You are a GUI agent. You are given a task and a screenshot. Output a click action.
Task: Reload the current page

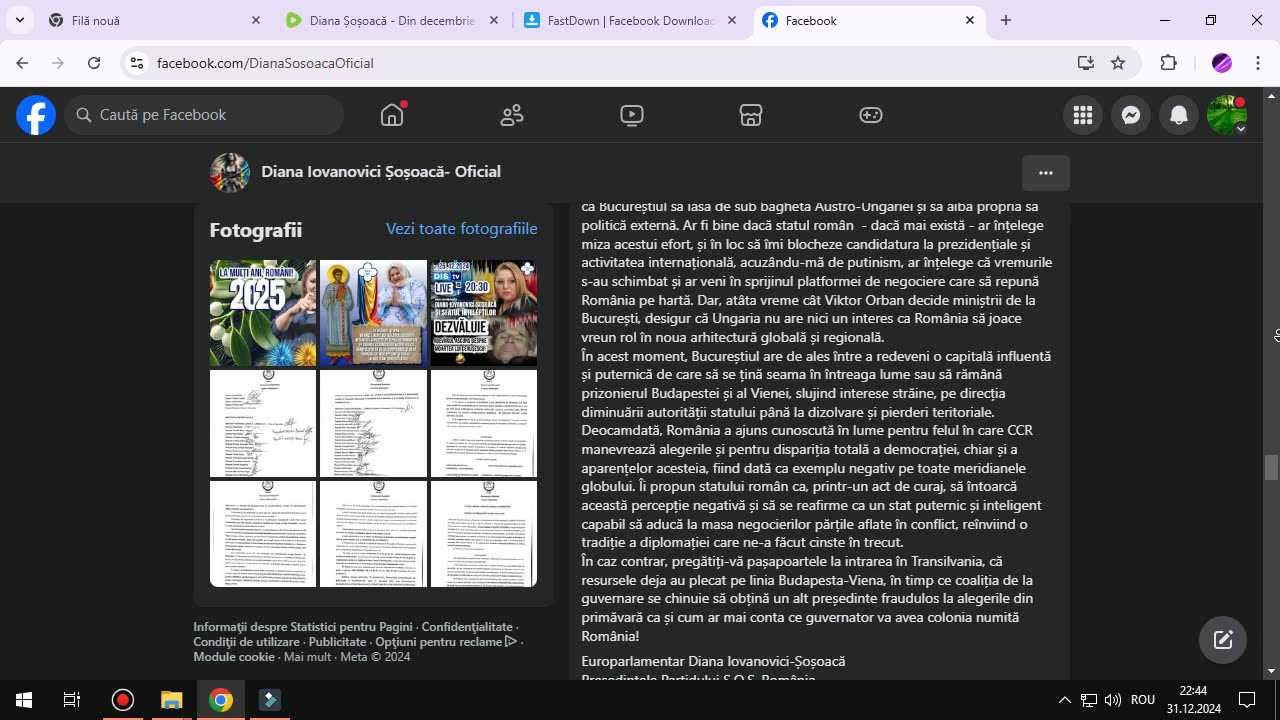coord(94,63)
